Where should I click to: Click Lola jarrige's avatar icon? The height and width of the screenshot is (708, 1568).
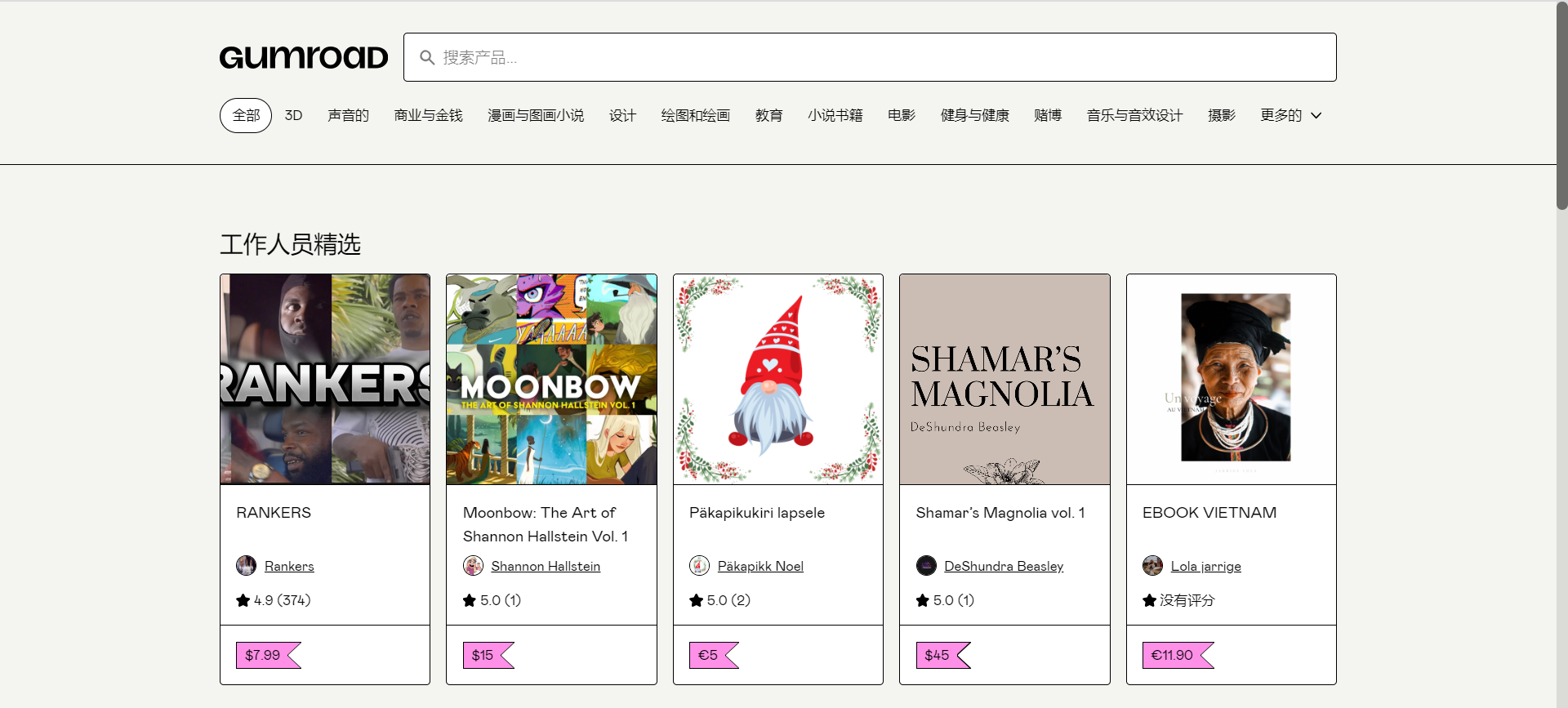[x=1152, y=565]
